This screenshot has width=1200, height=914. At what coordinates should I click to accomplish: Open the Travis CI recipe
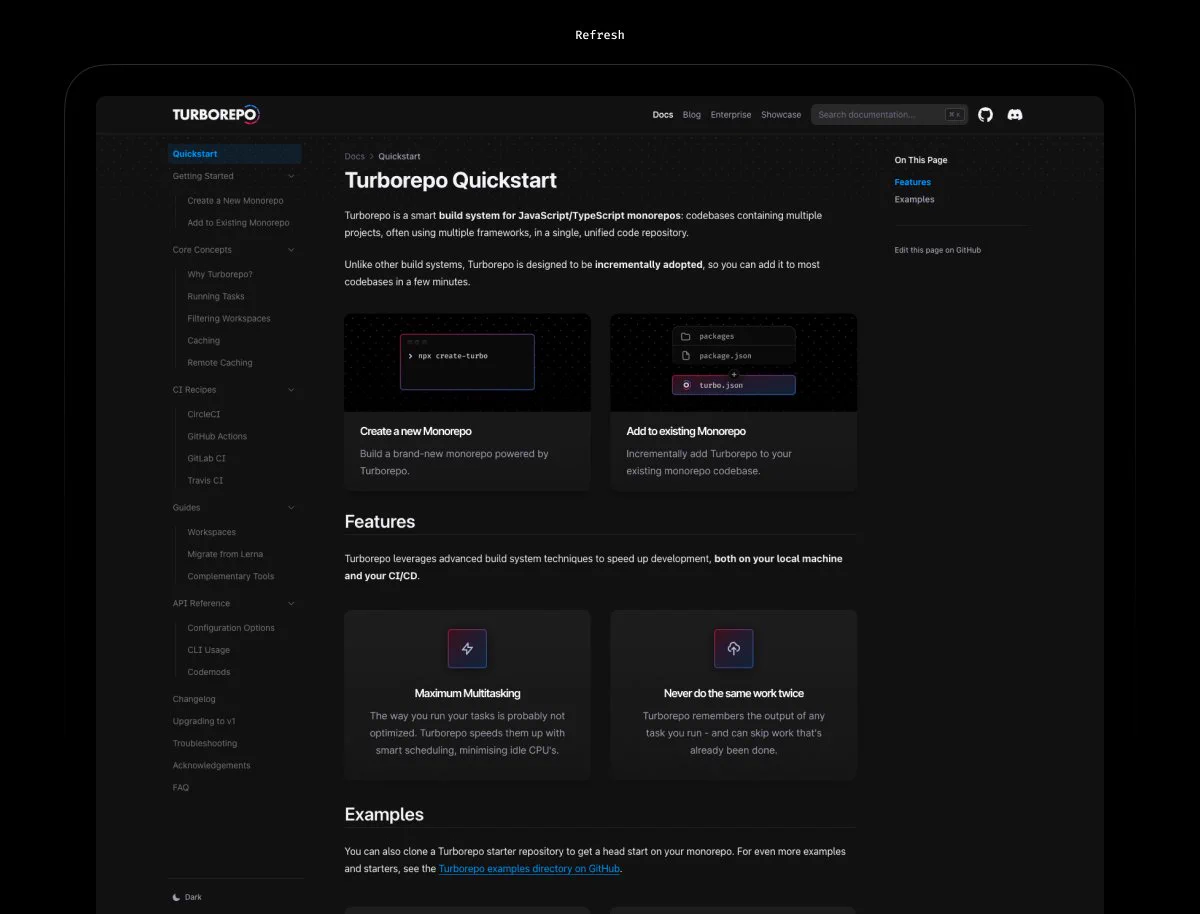pos(205,481)
